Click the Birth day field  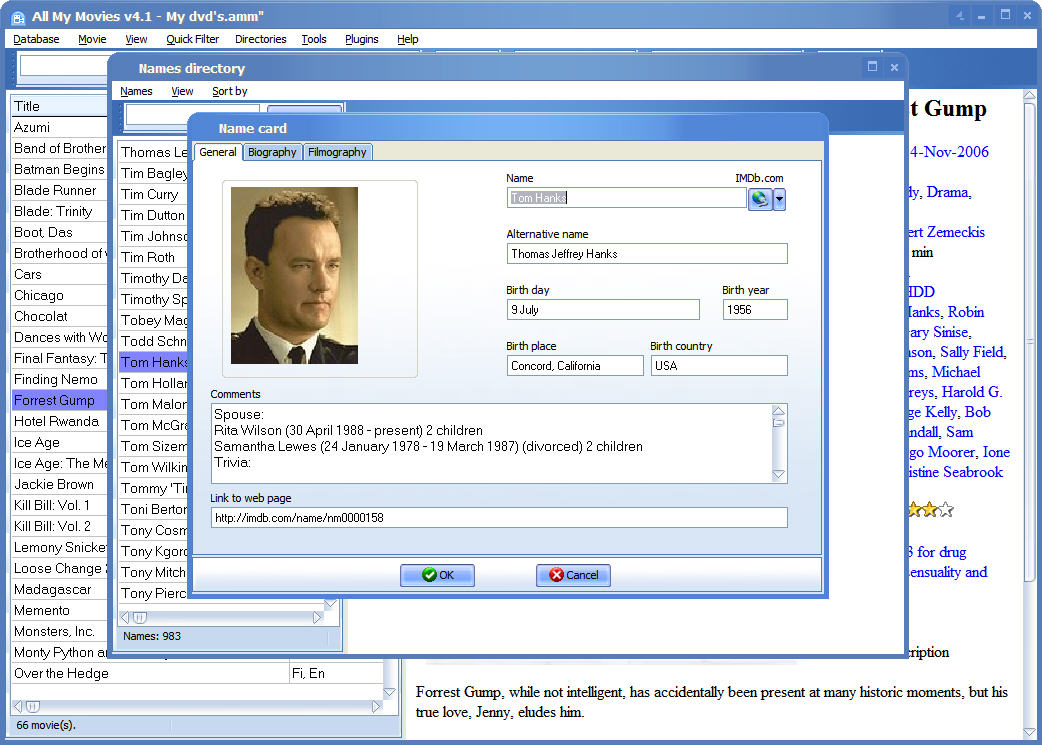tap(603, 310)
